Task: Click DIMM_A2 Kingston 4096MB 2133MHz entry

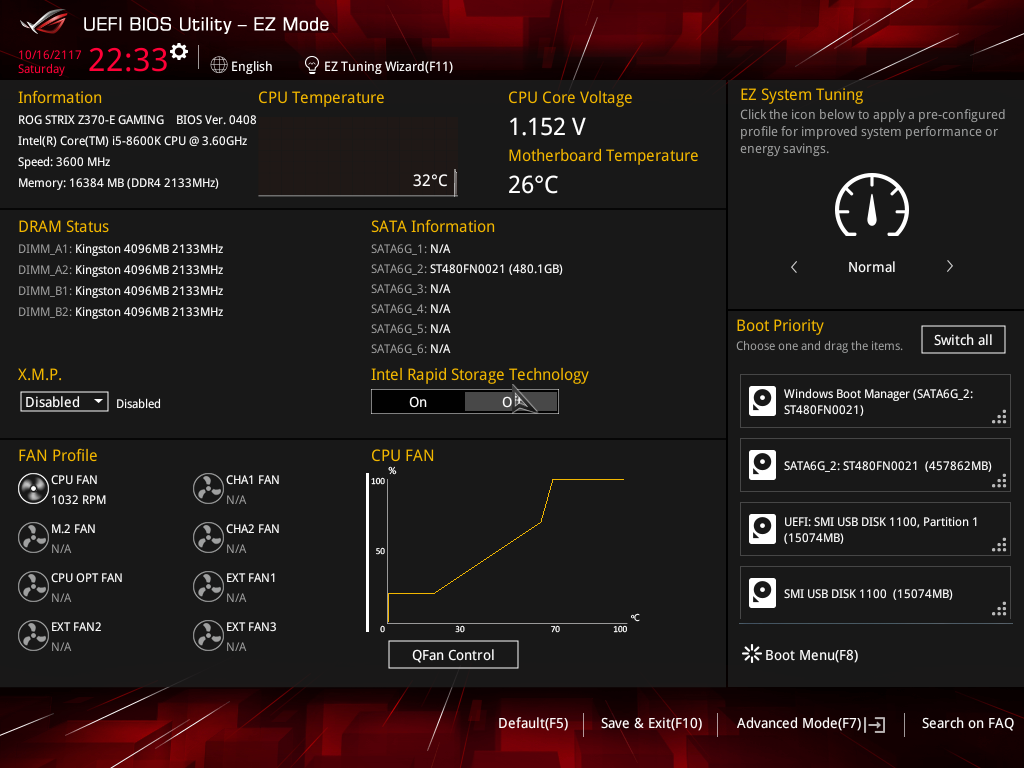Action: [x=120, y=270]
